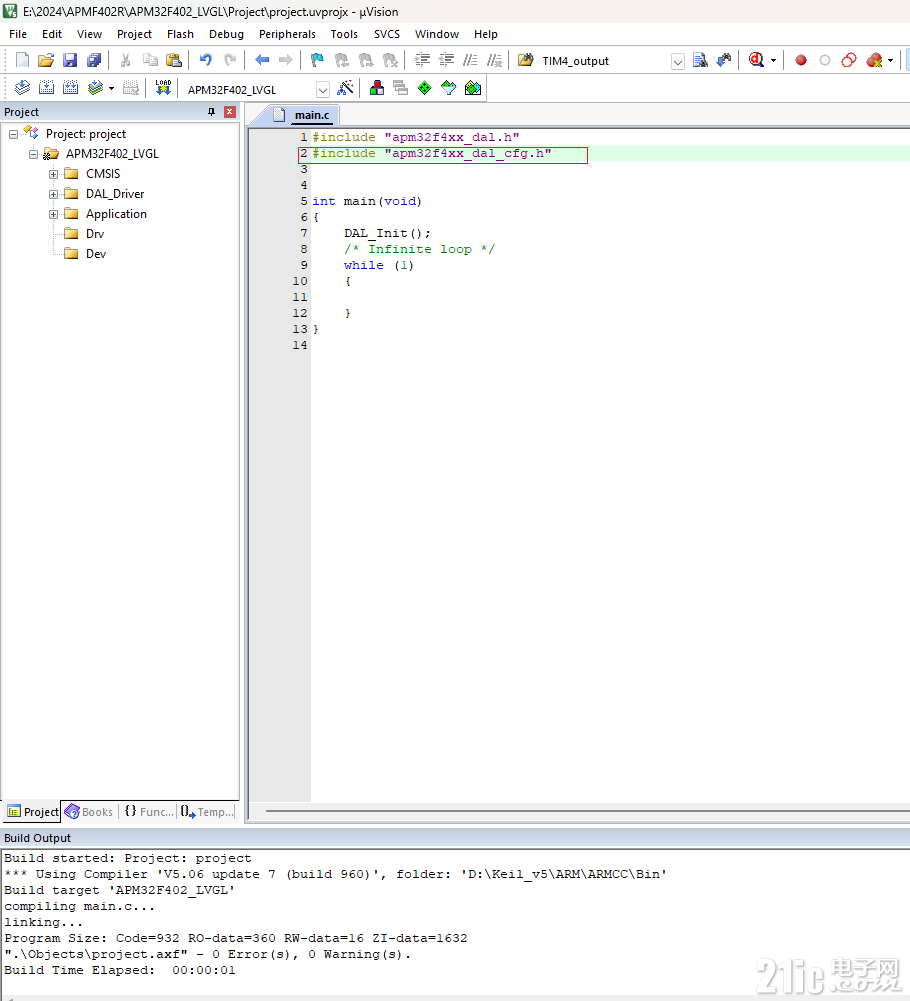Start or stop the debug session
Screen dimensions: 910x1001
pos(756,60)
